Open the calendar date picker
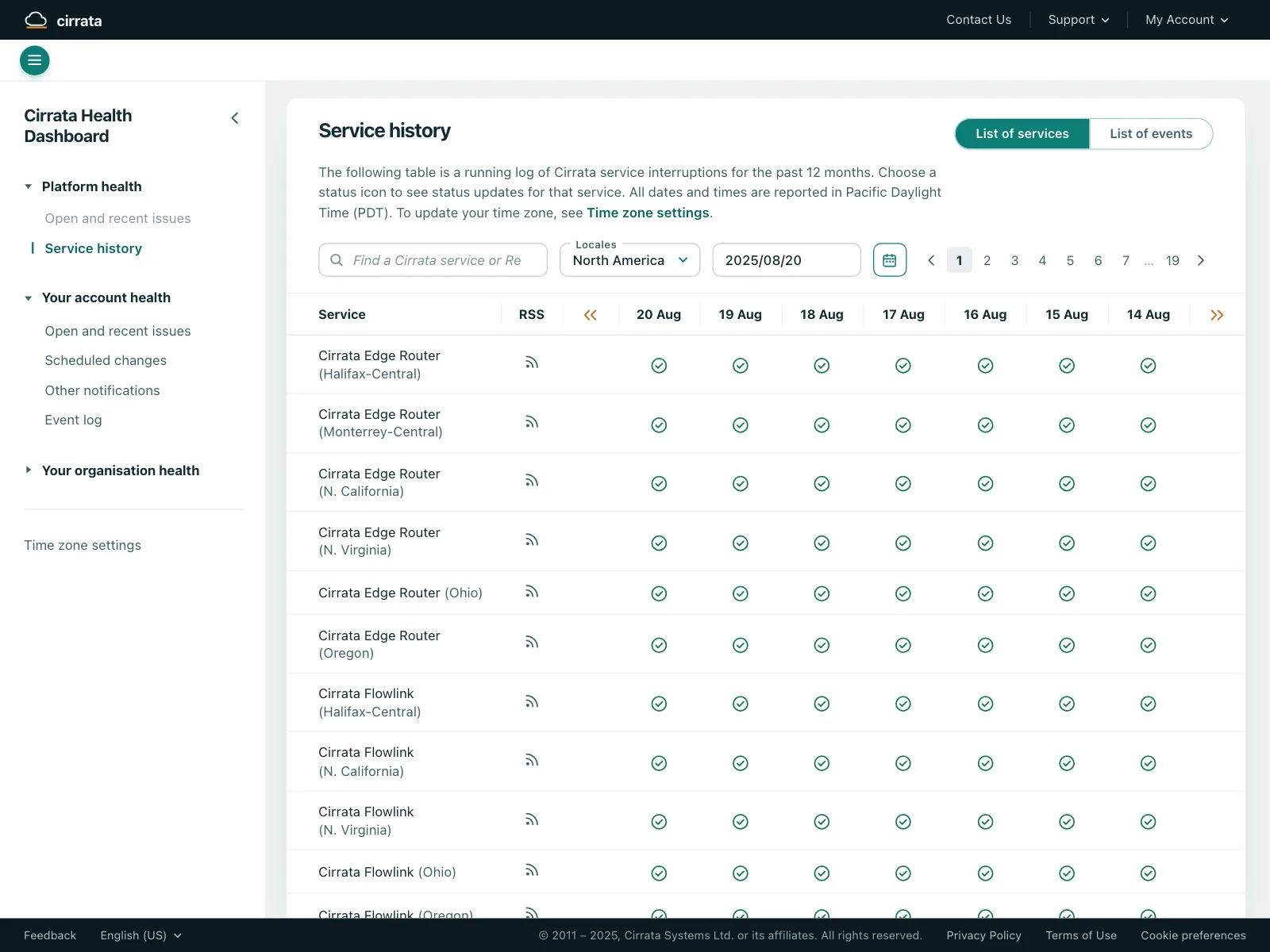Screen dimensions: 1270x952 tap(890, 260)
